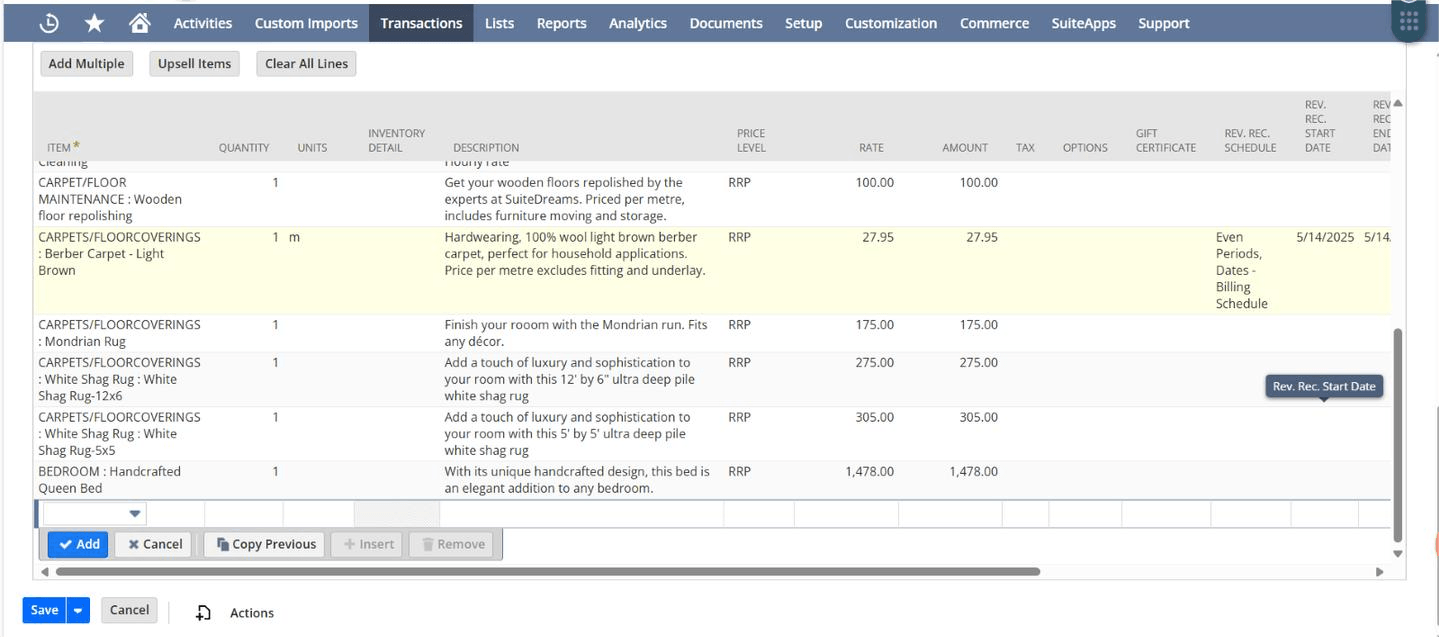1439x637 pixels.
Task: Select the Berber Carpet Light Brown line
Action: (119, 254)
